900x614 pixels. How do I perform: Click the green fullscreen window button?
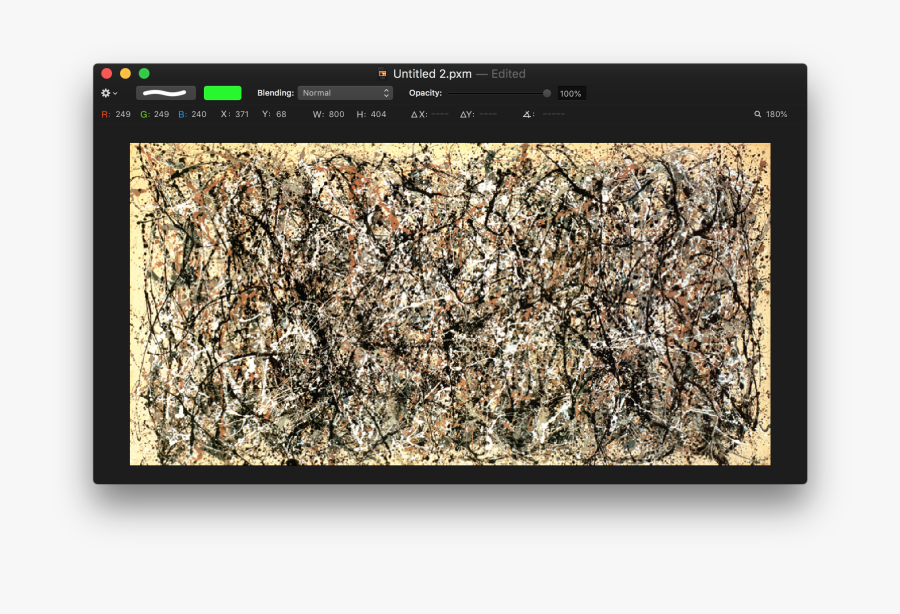pyautogui.click(x=144, y=73)
